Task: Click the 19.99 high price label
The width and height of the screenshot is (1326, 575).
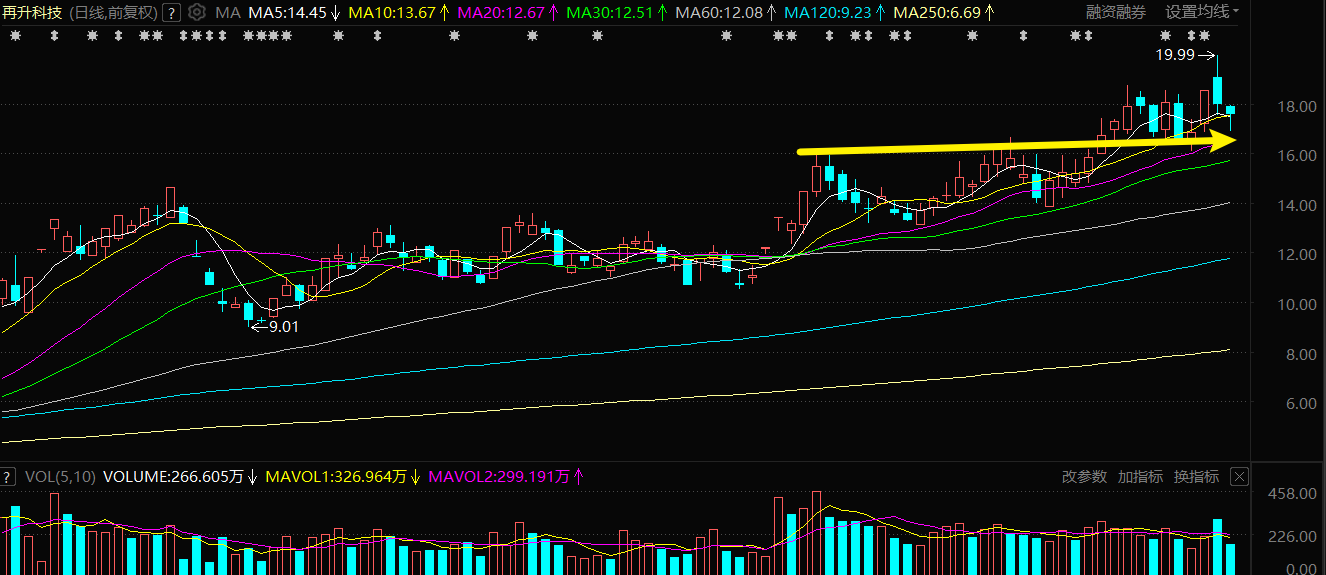Action: [1175, 55]
